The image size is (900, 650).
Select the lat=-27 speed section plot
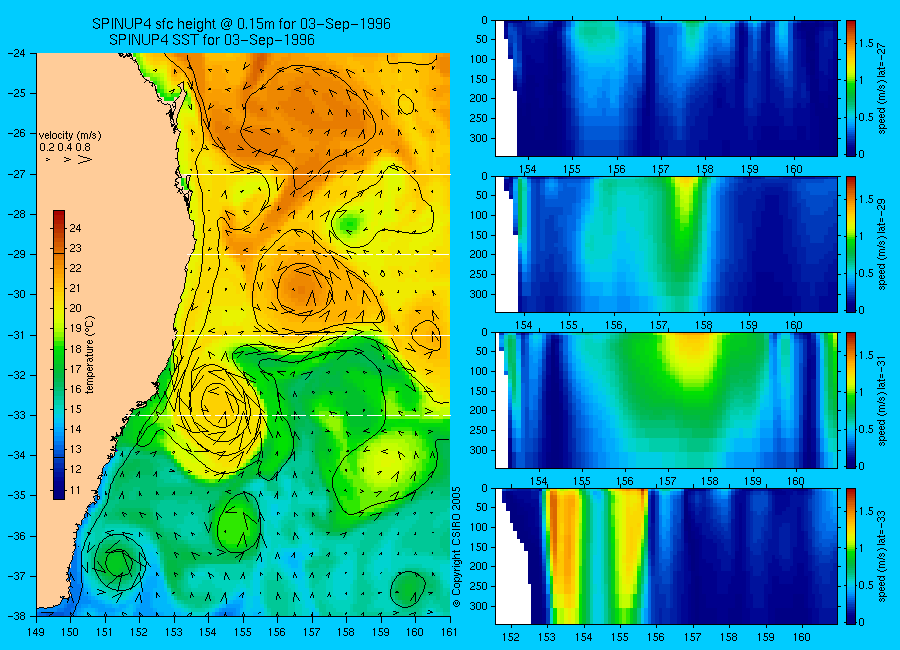[666, 88]
